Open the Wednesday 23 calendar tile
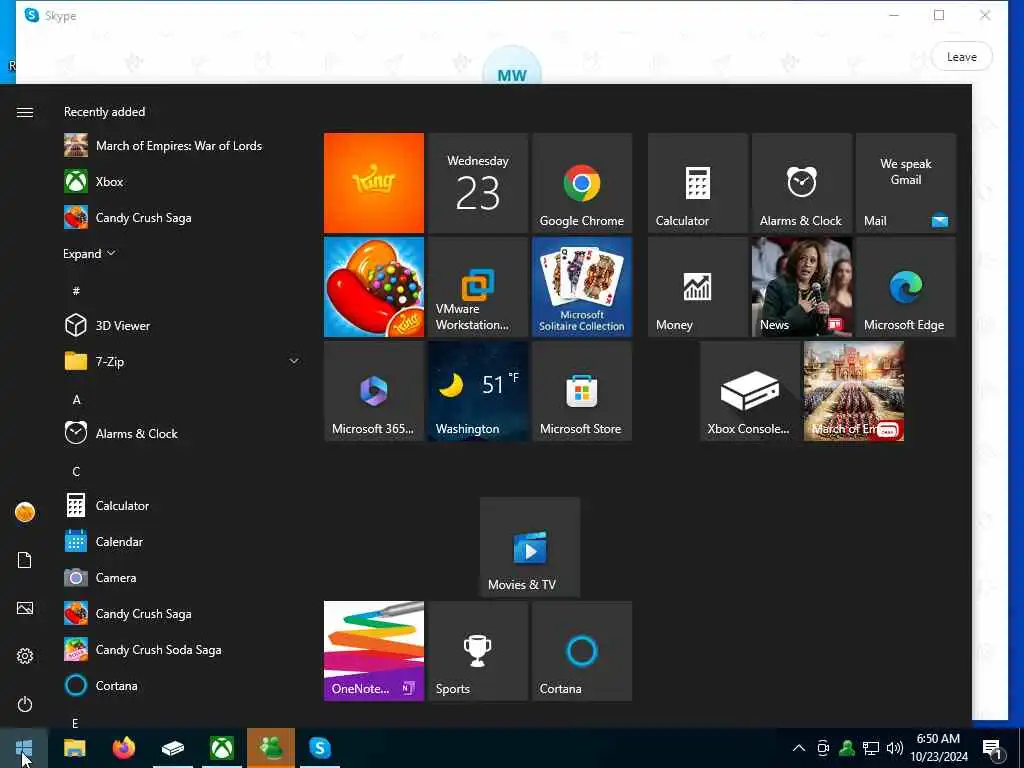The width and height of the screenshot is (1024, 768). (477, 183)
